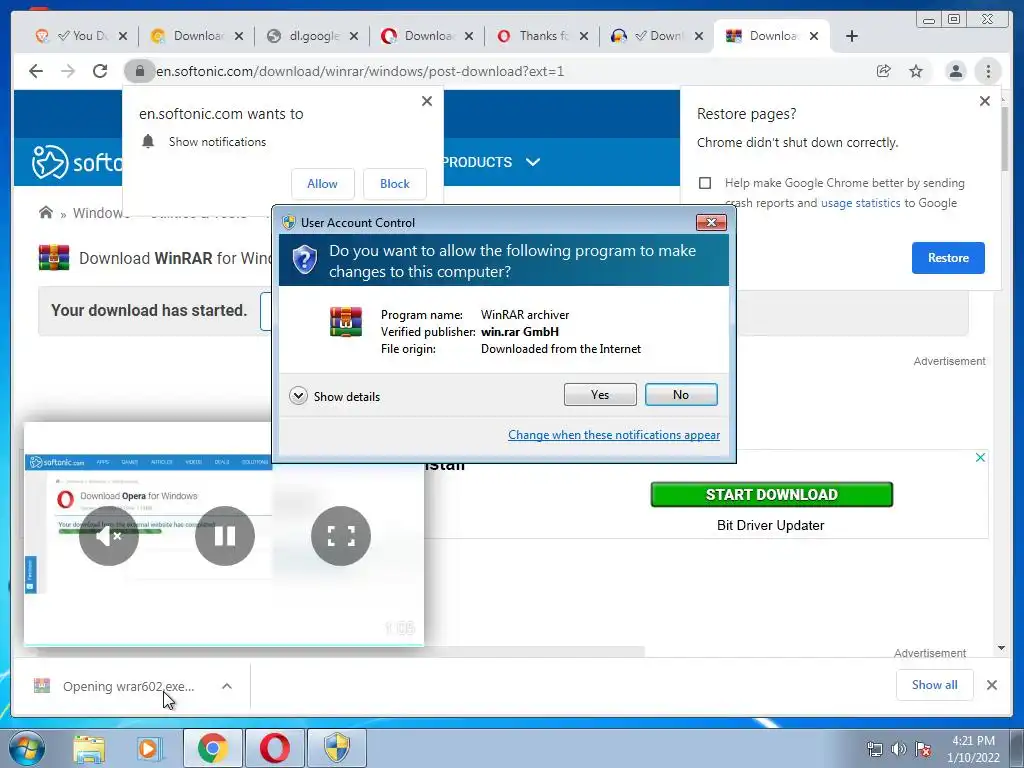
Task: Allow notifications from en.softonic.com
Action: [323, 184]
